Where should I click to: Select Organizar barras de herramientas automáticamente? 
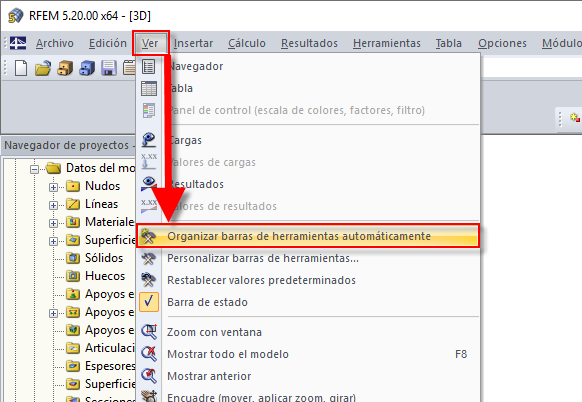click(308, 236)
